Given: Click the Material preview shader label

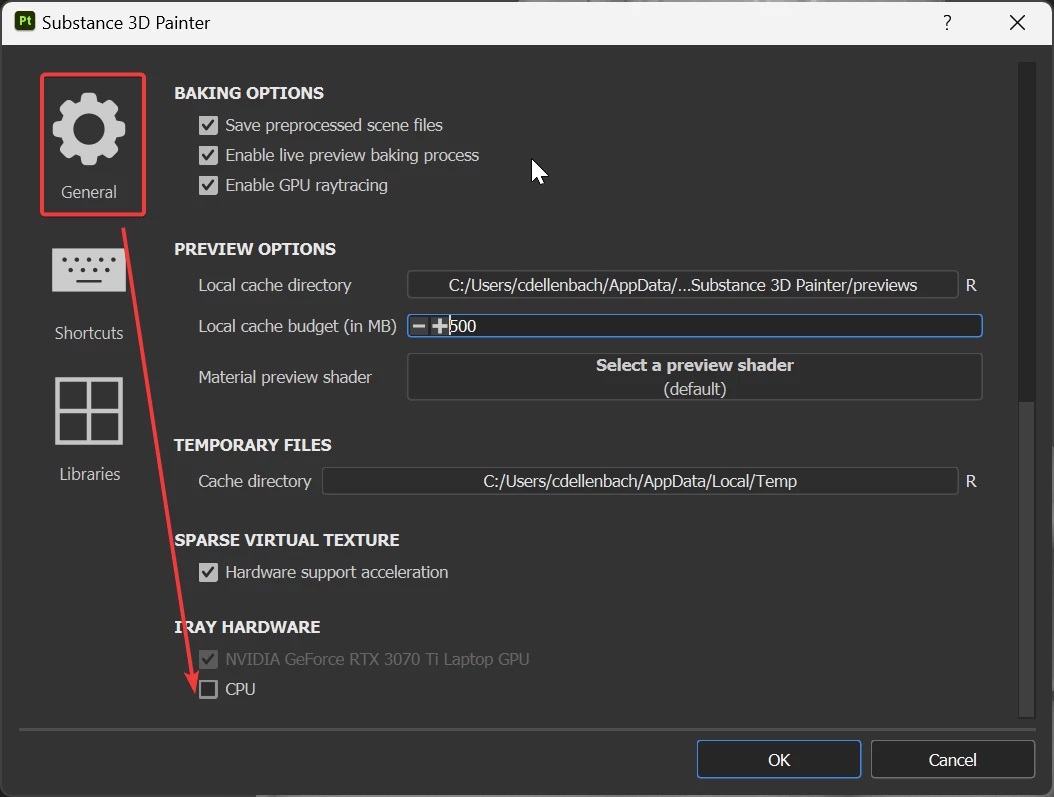Looking at the screenshot, I should (x=285, y=377).
